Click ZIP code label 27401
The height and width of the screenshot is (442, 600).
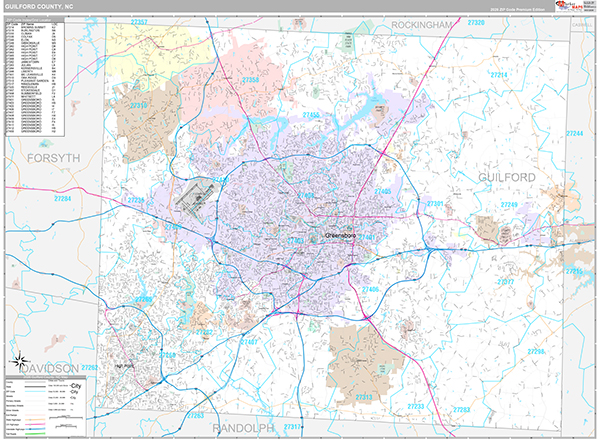367,237
